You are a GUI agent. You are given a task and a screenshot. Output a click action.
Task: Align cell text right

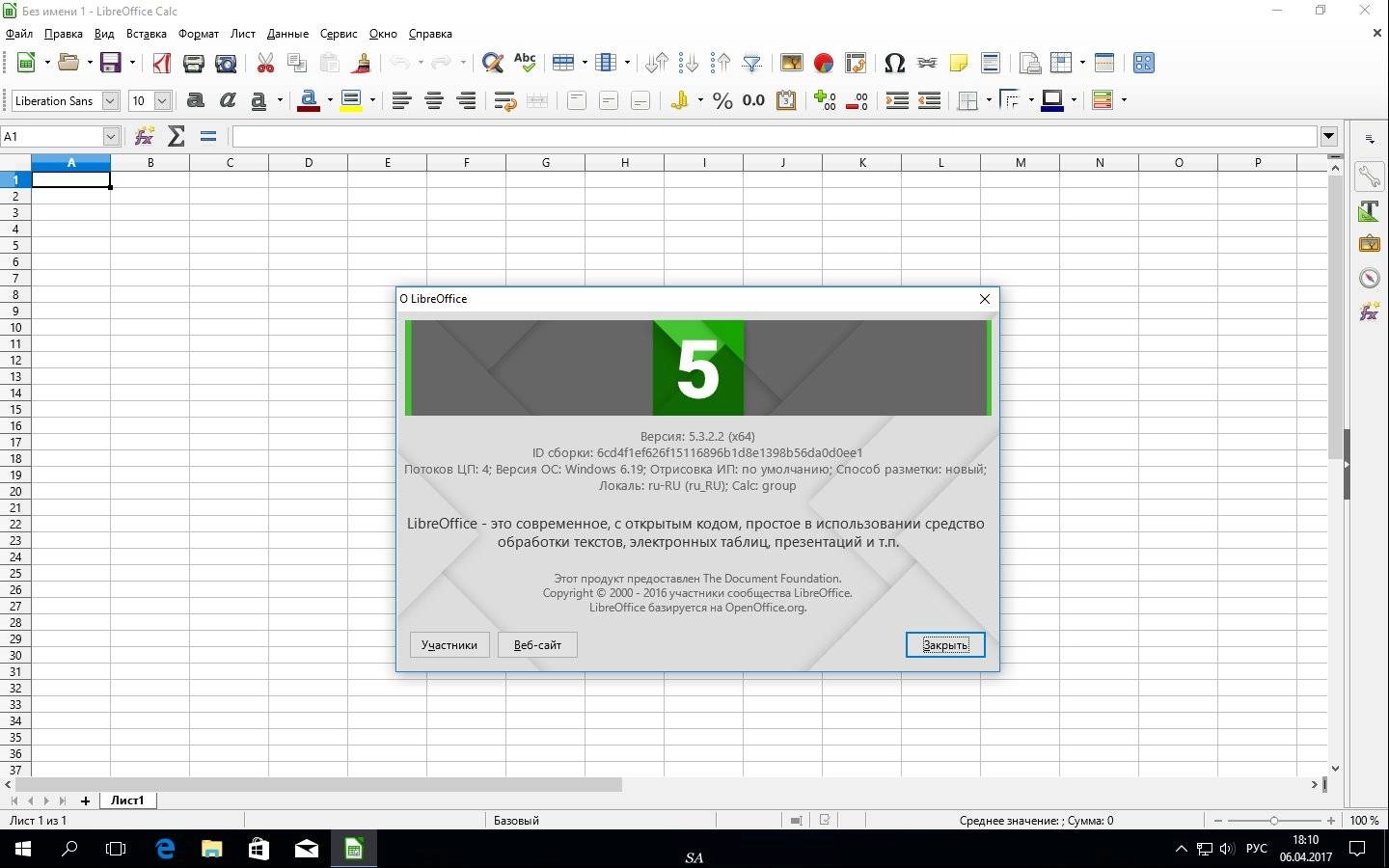(466, 100)
